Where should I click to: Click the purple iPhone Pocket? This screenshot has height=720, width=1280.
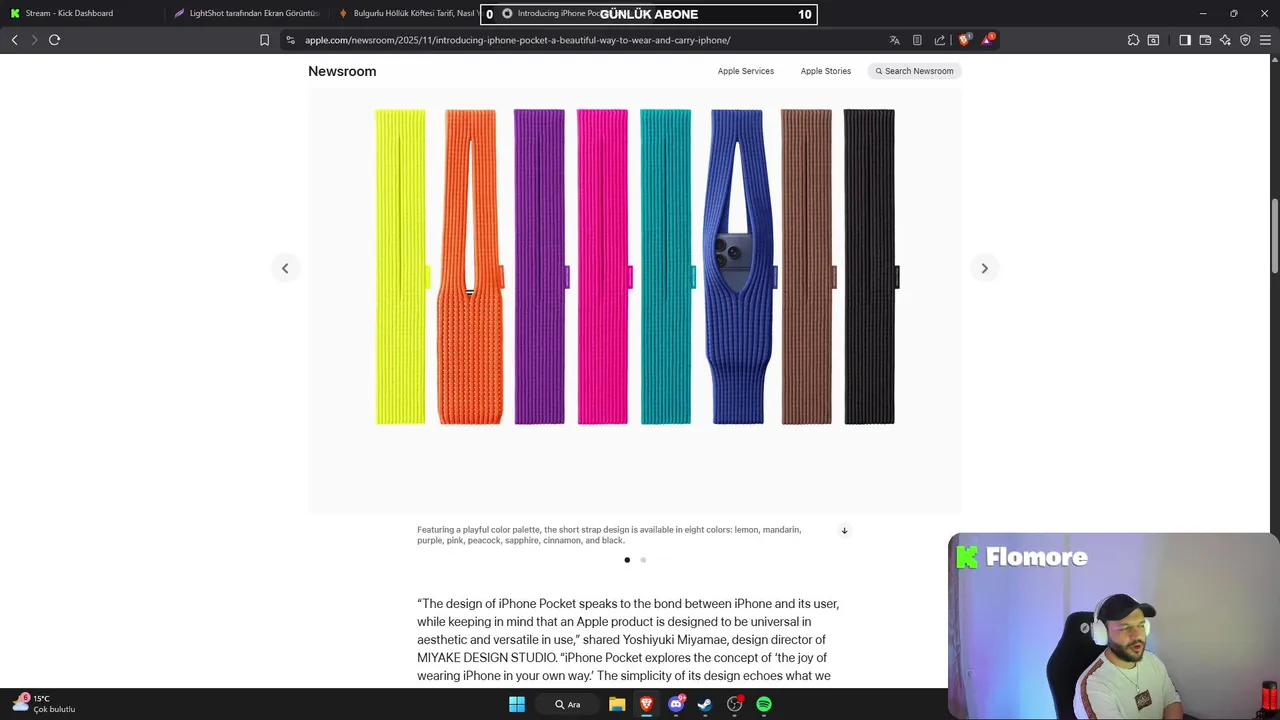(540, 267)
